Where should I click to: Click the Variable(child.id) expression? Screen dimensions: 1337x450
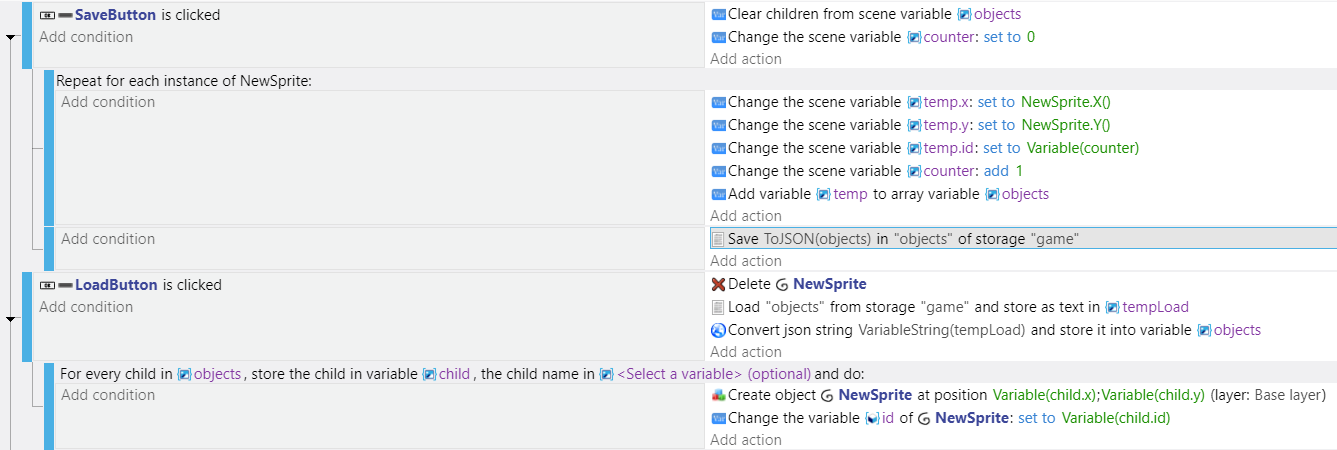point(1116,418)
